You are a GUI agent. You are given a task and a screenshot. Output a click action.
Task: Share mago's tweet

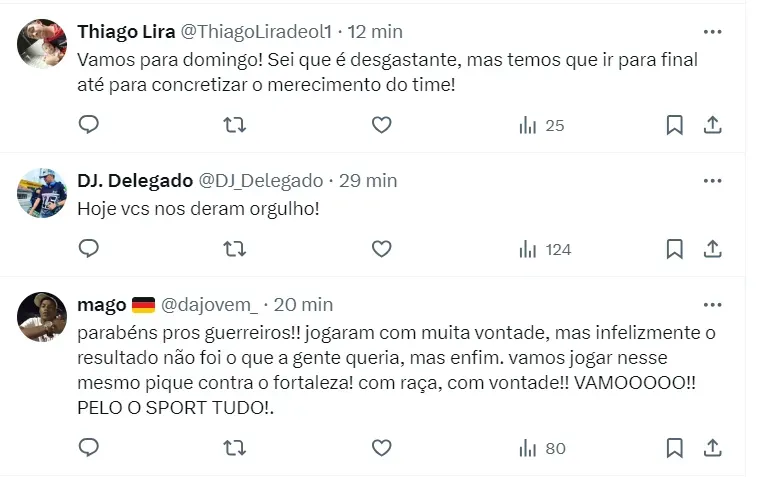click(712, 448)
